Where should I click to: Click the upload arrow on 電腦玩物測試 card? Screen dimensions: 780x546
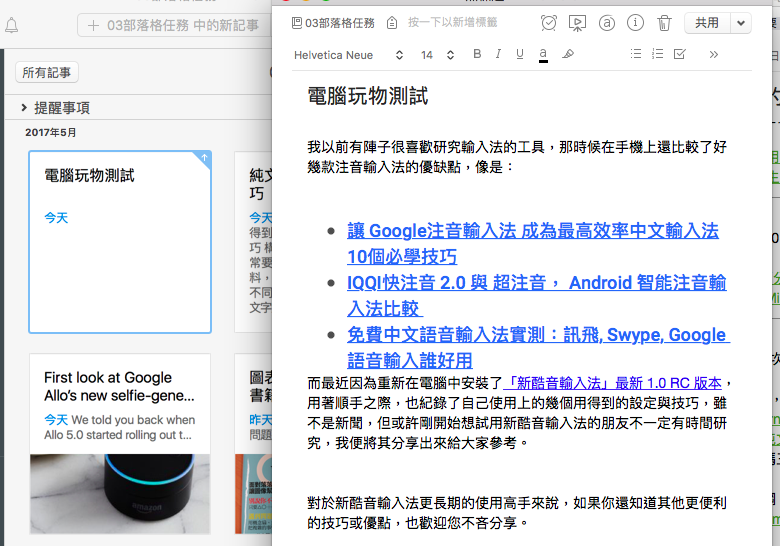(x=204, y=158)
